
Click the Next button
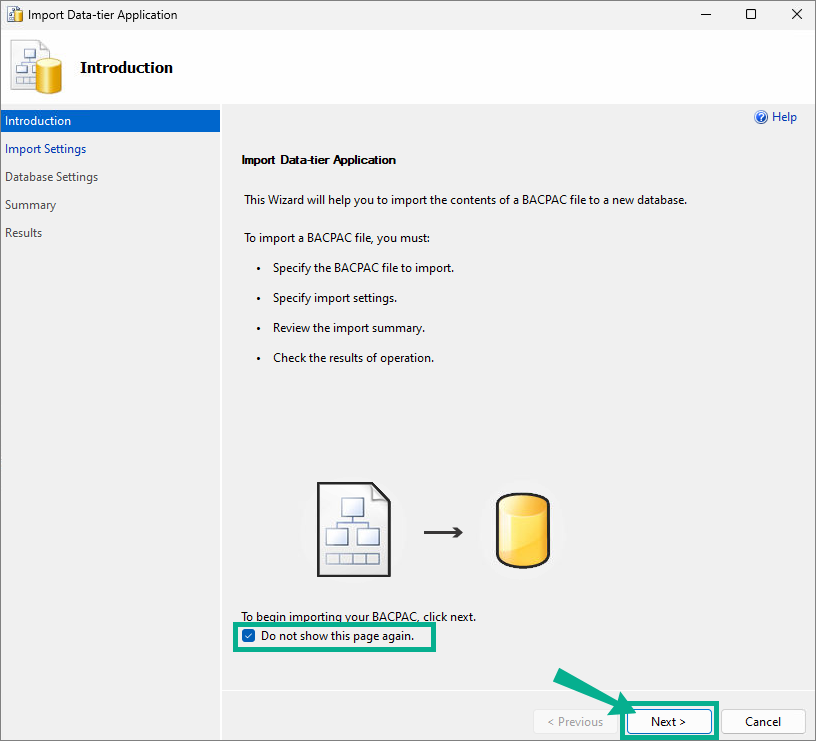point(669,722)
